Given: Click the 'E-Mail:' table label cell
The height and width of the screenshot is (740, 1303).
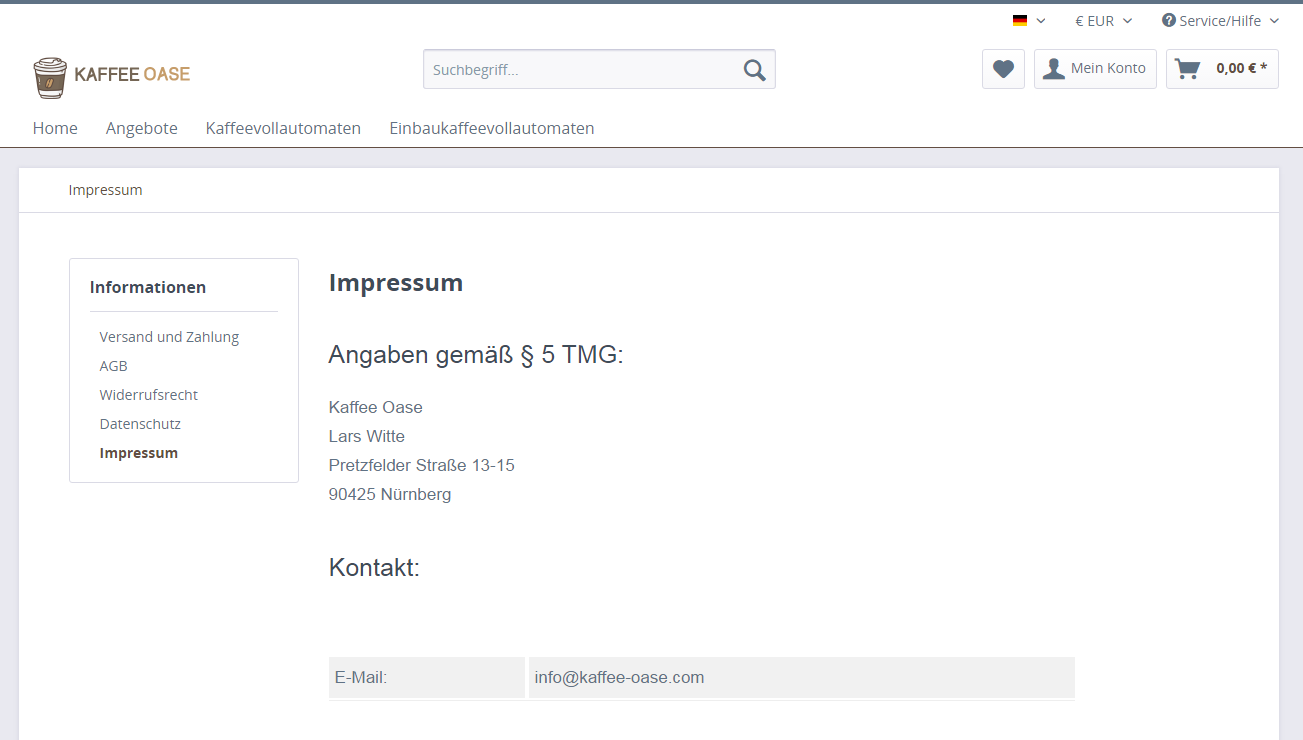Looking at the screenshot, I should 427,678.
